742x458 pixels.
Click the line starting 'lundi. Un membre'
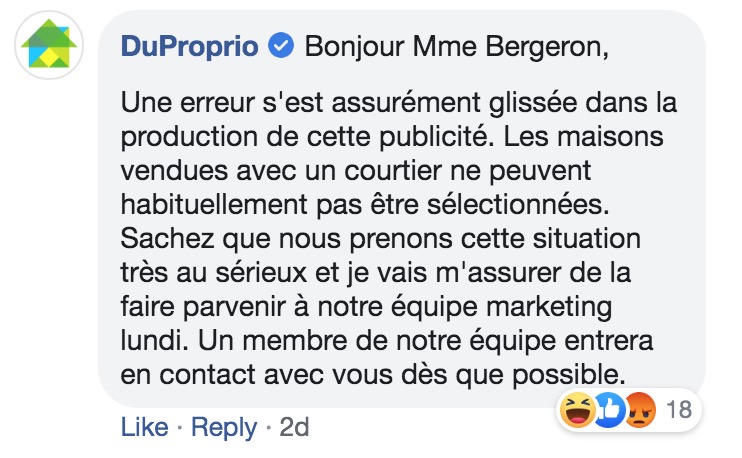pos(387,341)
